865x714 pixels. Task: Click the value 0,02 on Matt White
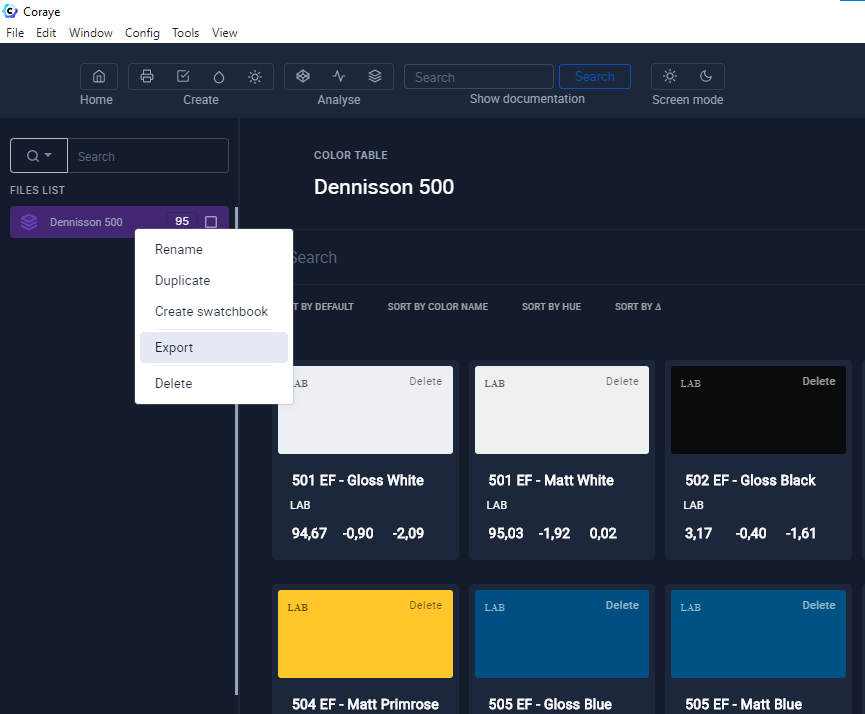coord(603,534)
